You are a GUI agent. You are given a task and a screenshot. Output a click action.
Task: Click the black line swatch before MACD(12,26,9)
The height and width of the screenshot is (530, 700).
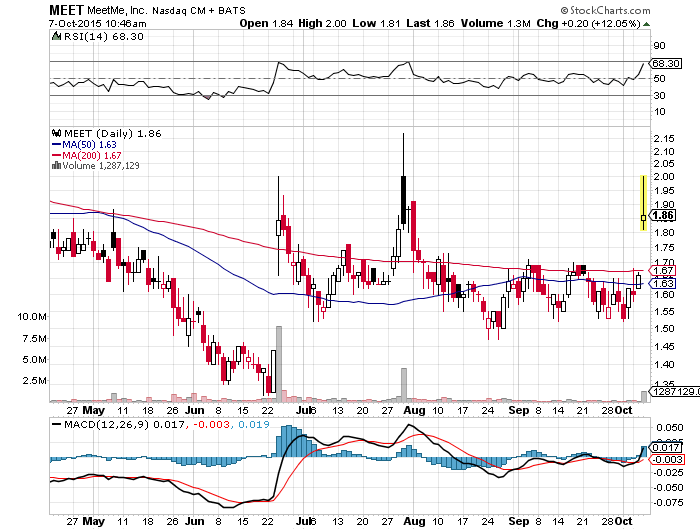click(57, 425)
